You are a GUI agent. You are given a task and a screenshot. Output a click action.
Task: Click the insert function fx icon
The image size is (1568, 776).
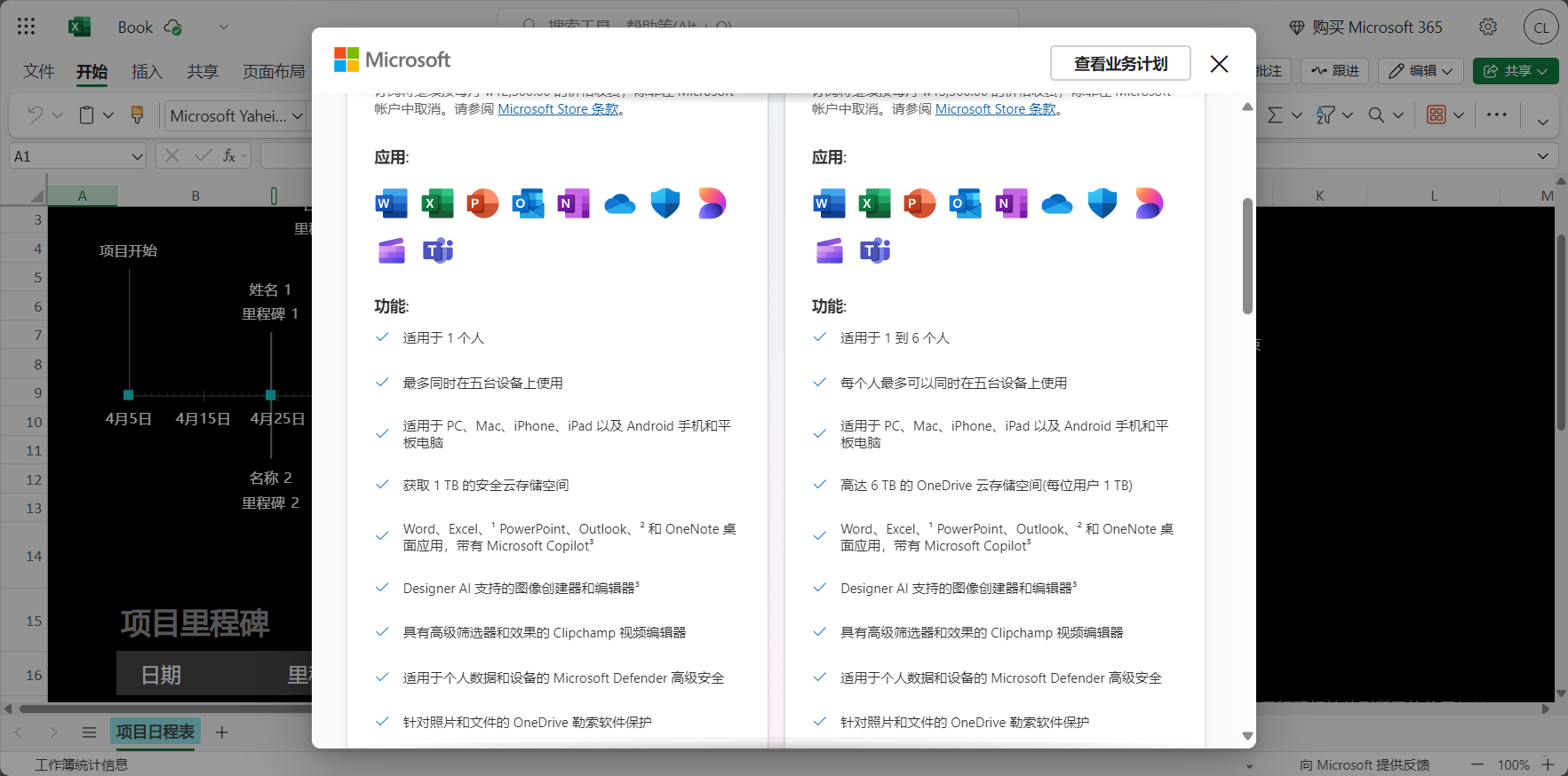tap(229, 155)
